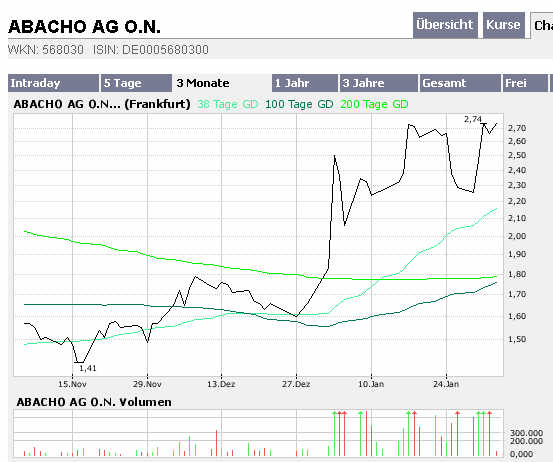This screenshot has height=462, width=553.
Task: Select the ISIN: DE0005680300 text
Action: (x=151, y=50)
